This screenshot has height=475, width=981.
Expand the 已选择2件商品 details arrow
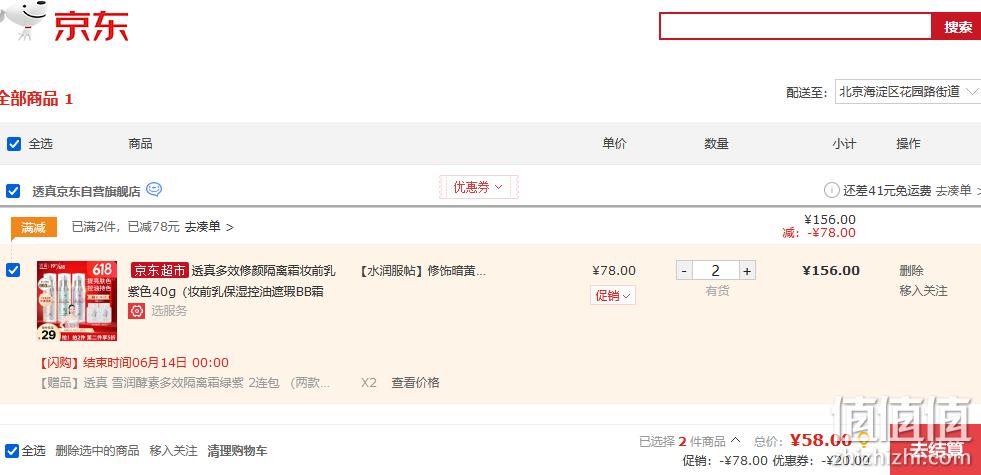pos(736,441)
